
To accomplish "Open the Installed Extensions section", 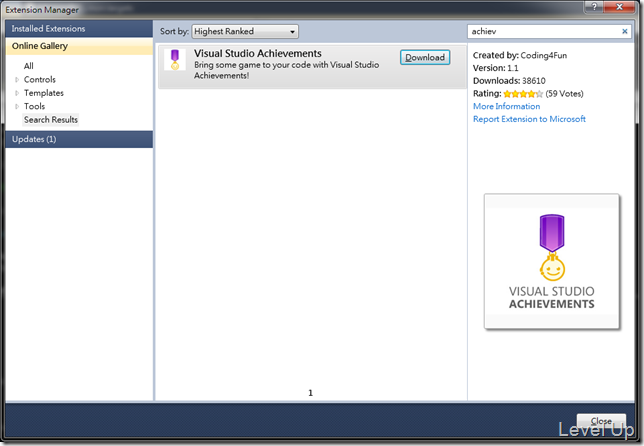I will [79, 29].
